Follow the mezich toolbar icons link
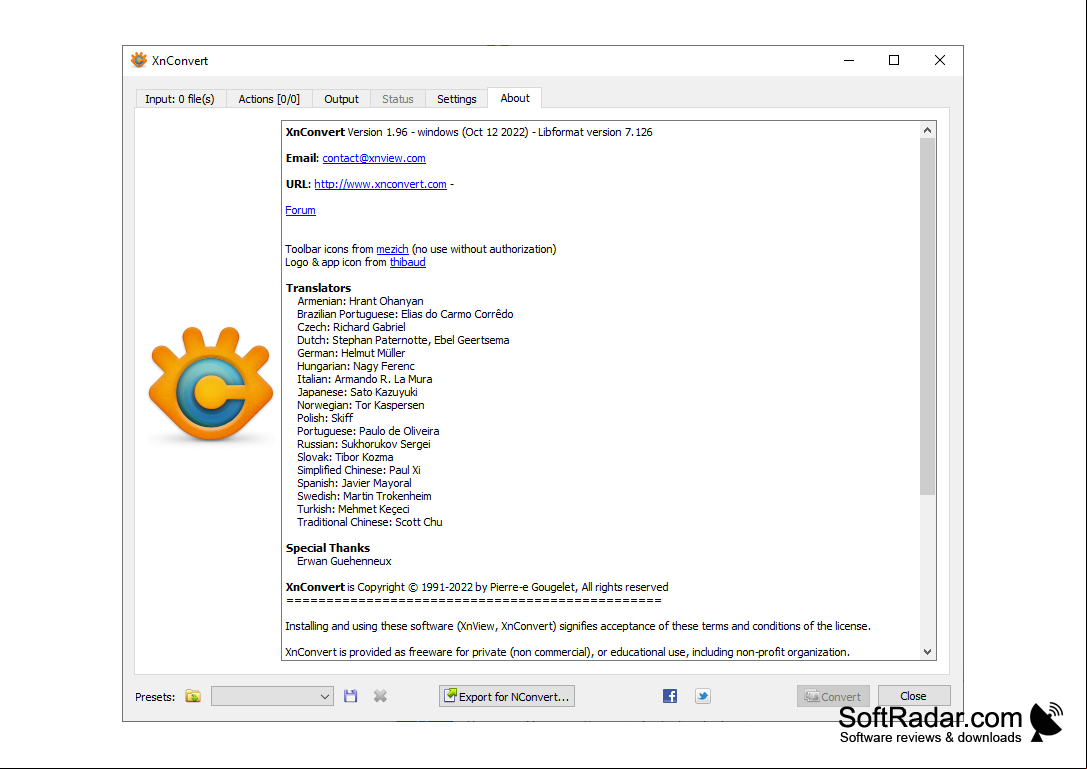Image resolution: width=1087 pixels, height=769 pixels. tap(392, 249)
